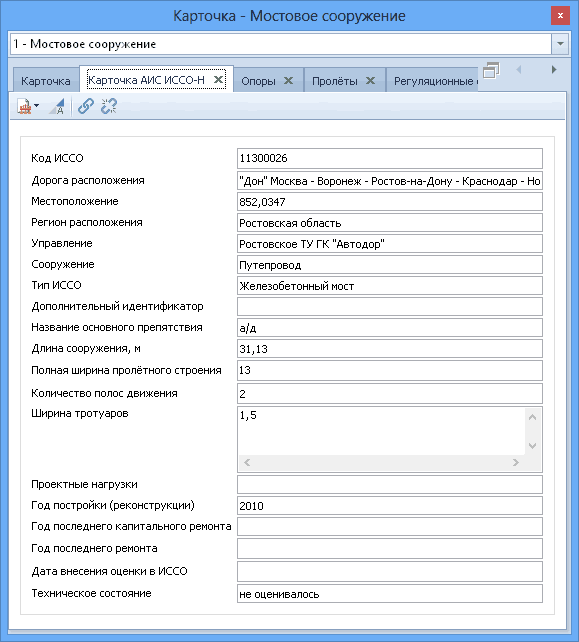Click the tab window list icon
Screen dimensions: 579x642
coord(491,70)
